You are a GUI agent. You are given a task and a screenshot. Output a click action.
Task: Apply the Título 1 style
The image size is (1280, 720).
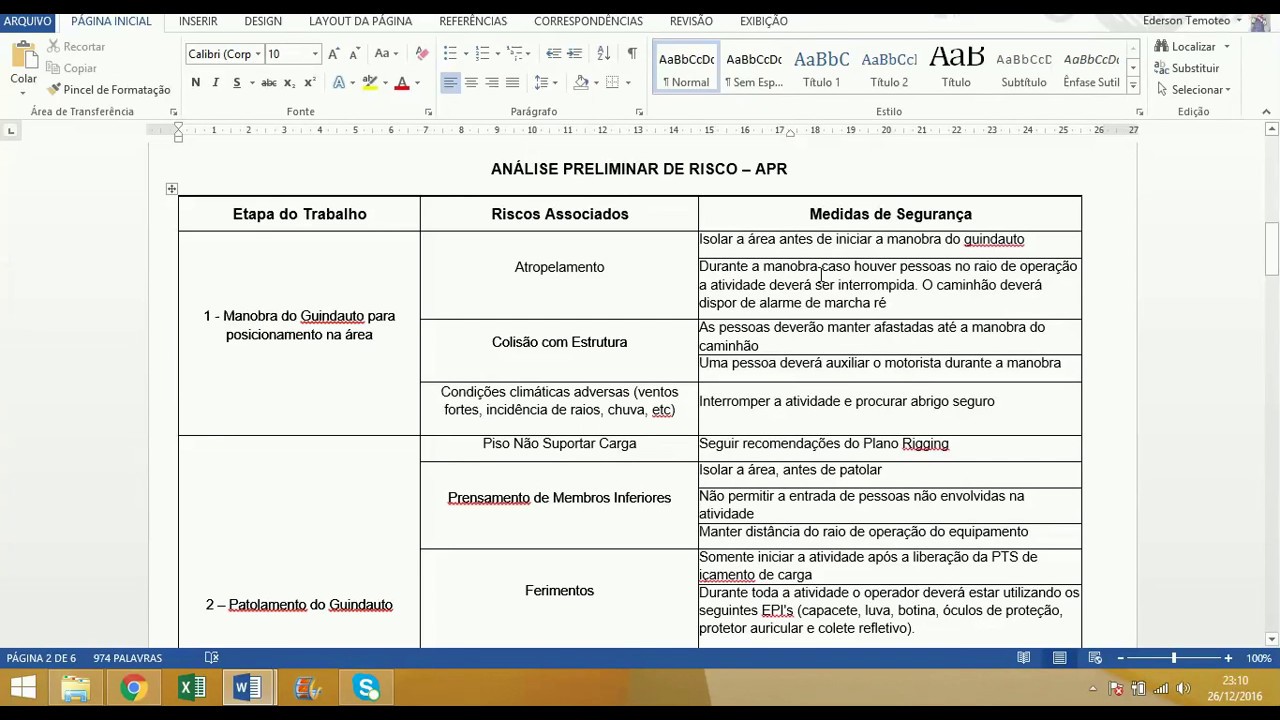(822, 69)
